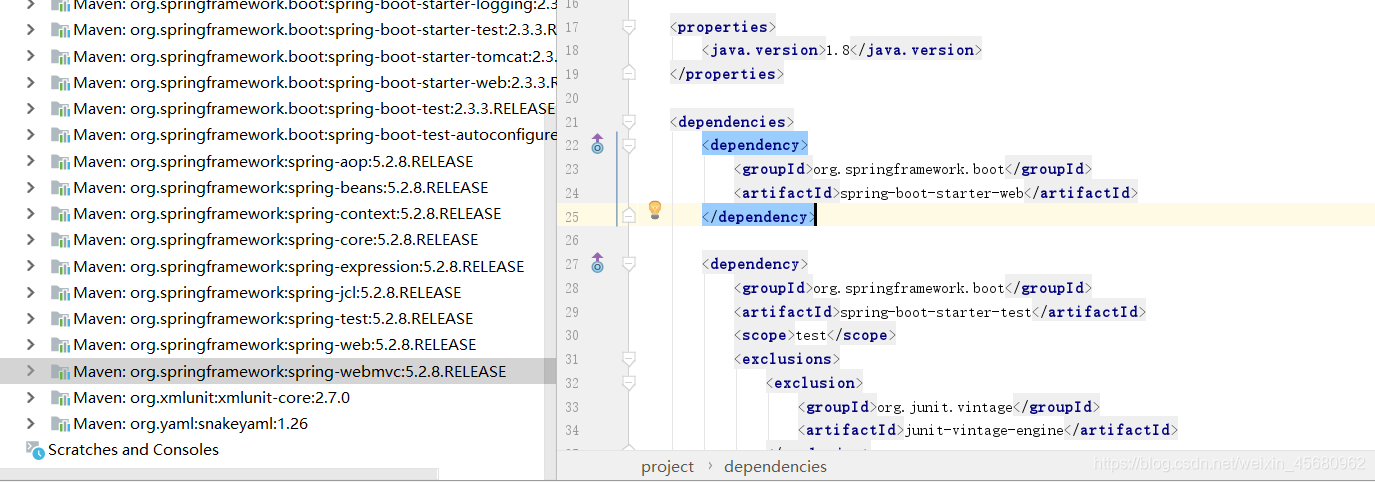
Task: Click 'spring-boot-starter-web' artifactId text on line 24
Action: (931, 193)
